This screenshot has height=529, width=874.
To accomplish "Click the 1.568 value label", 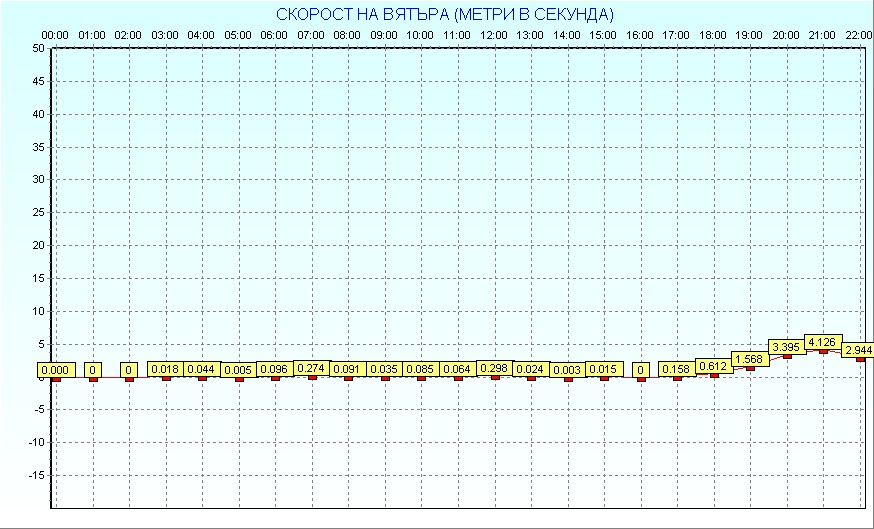I will pyautogui.click(x=750, y=359).
